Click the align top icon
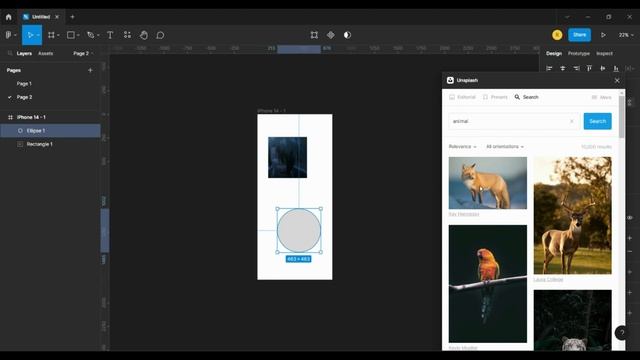This screenshot has width=640, height=360. pos(589,68)
